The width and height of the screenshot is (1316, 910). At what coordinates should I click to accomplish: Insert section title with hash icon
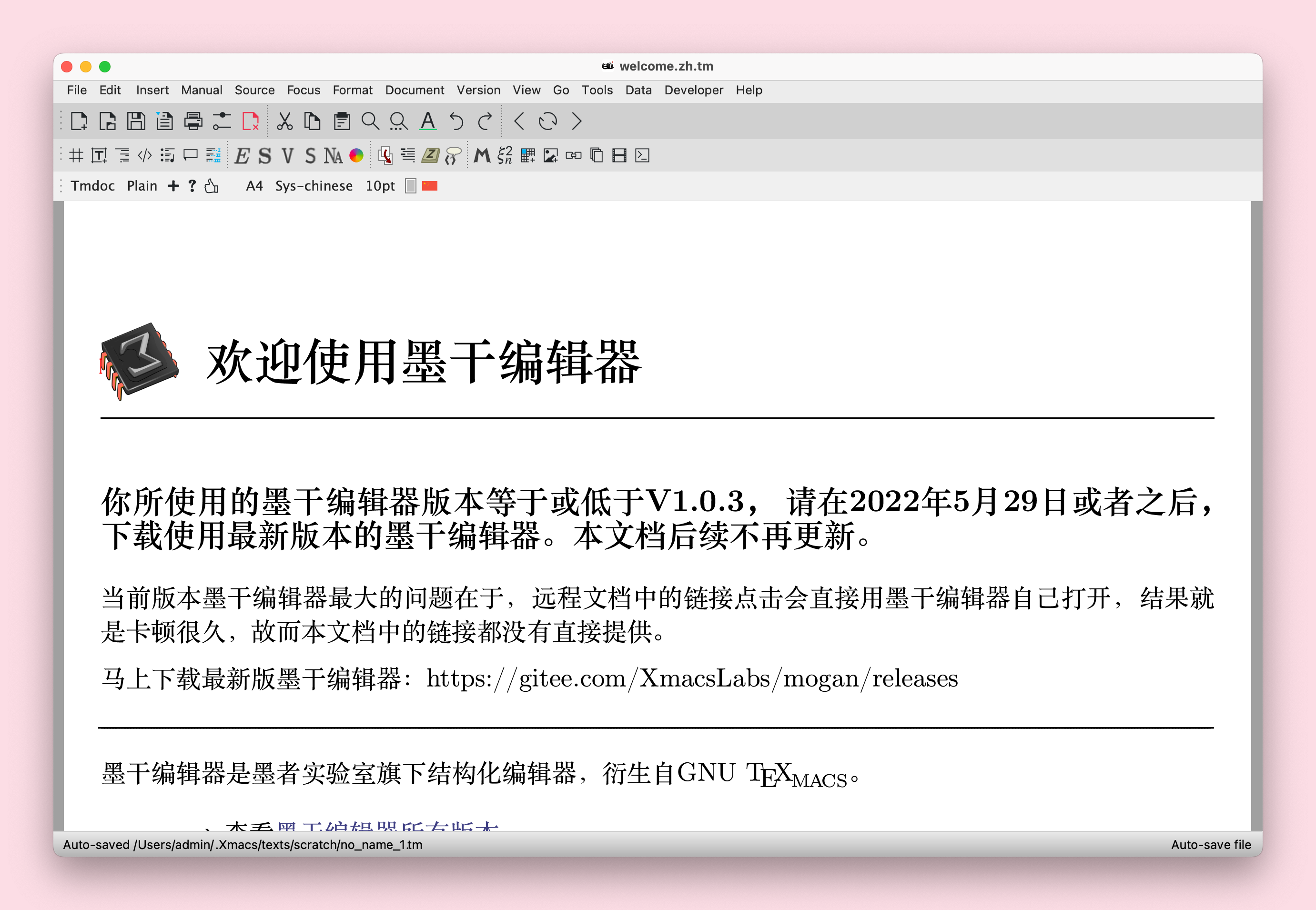point(76,155)
